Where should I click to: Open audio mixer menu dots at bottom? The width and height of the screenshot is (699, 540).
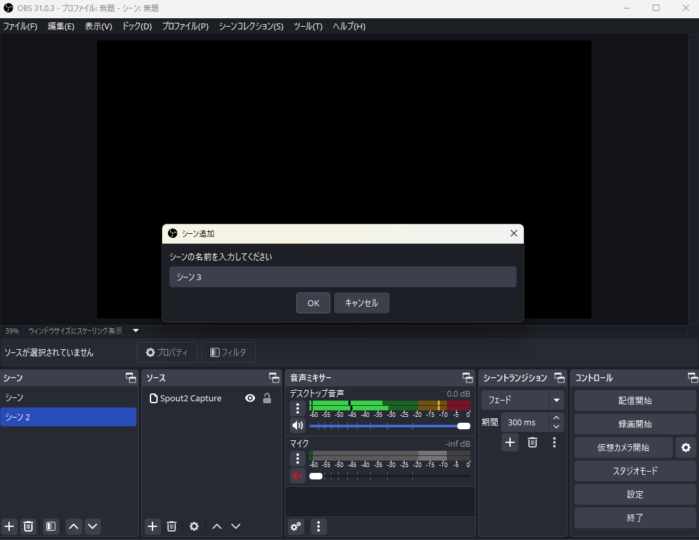(318, 527)
